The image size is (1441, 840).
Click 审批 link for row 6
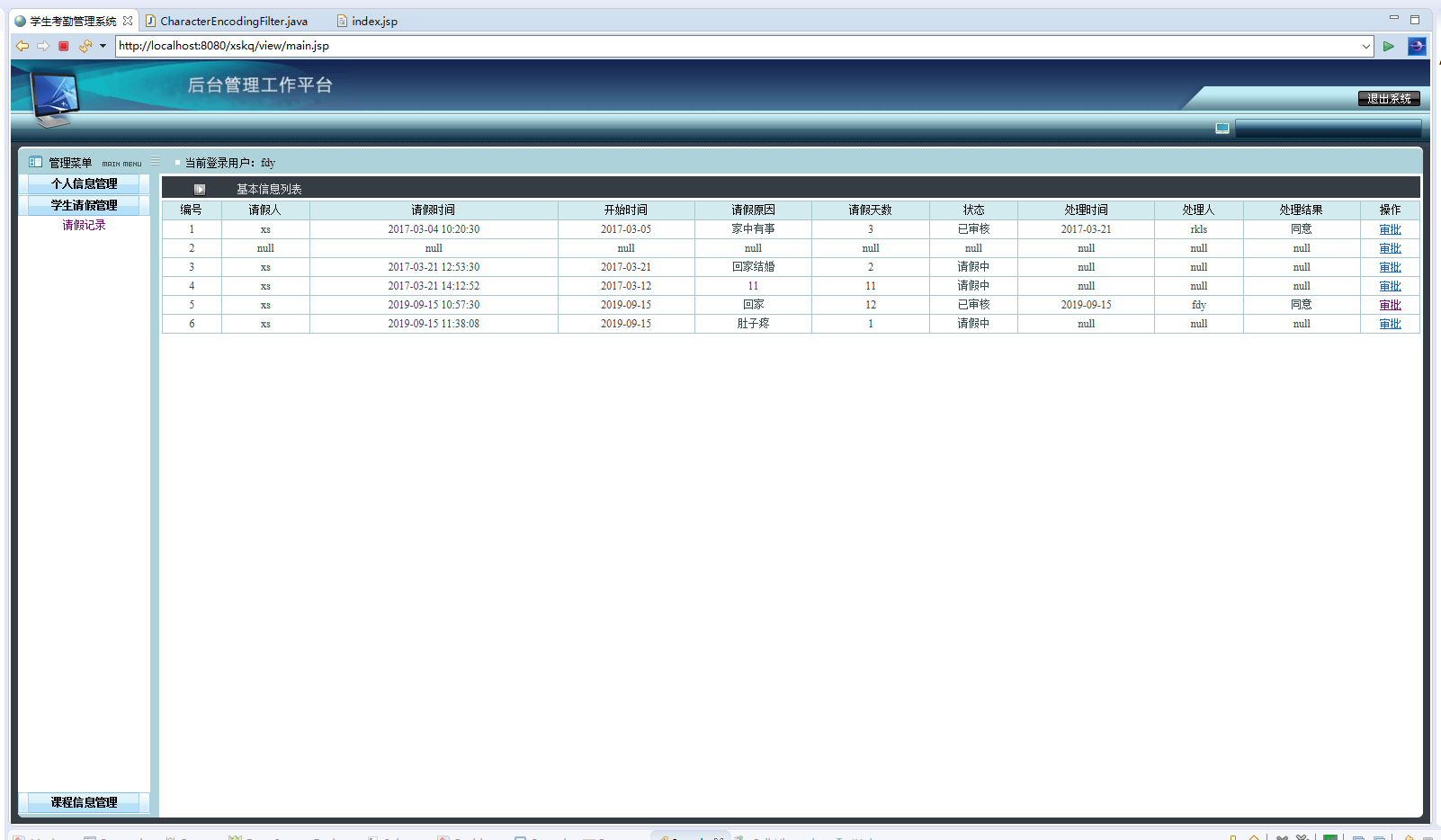pyautogui.click(x=1390, y=324)
